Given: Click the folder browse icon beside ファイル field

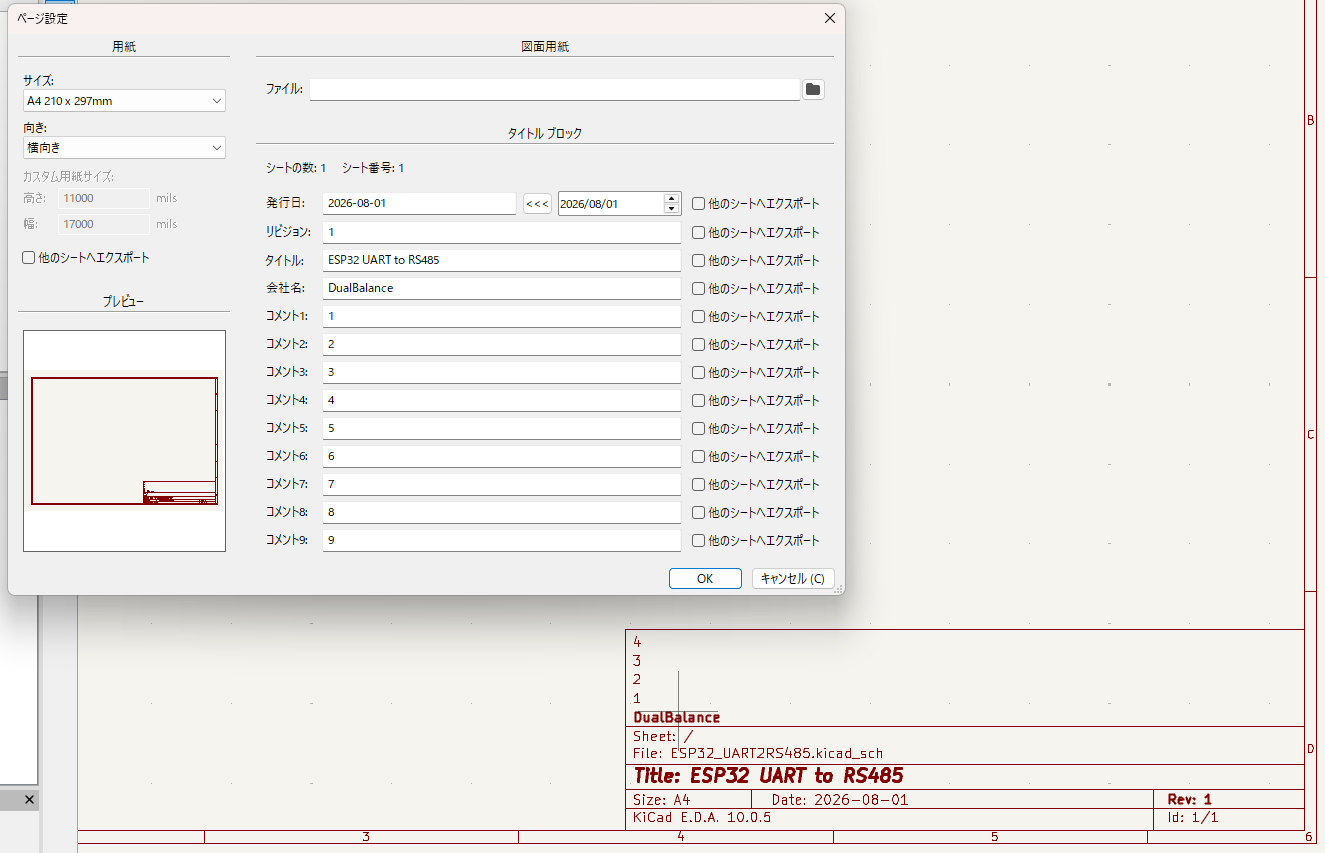Looking at the screenshot, I should (x=813, y=90).
